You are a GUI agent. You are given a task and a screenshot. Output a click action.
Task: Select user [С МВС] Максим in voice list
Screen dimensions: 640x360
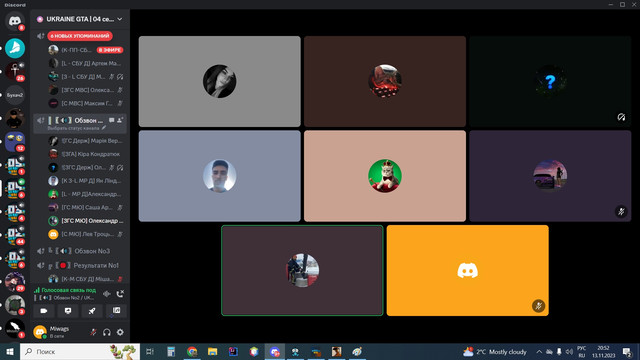pyautogui.click(x=85, y=103)
